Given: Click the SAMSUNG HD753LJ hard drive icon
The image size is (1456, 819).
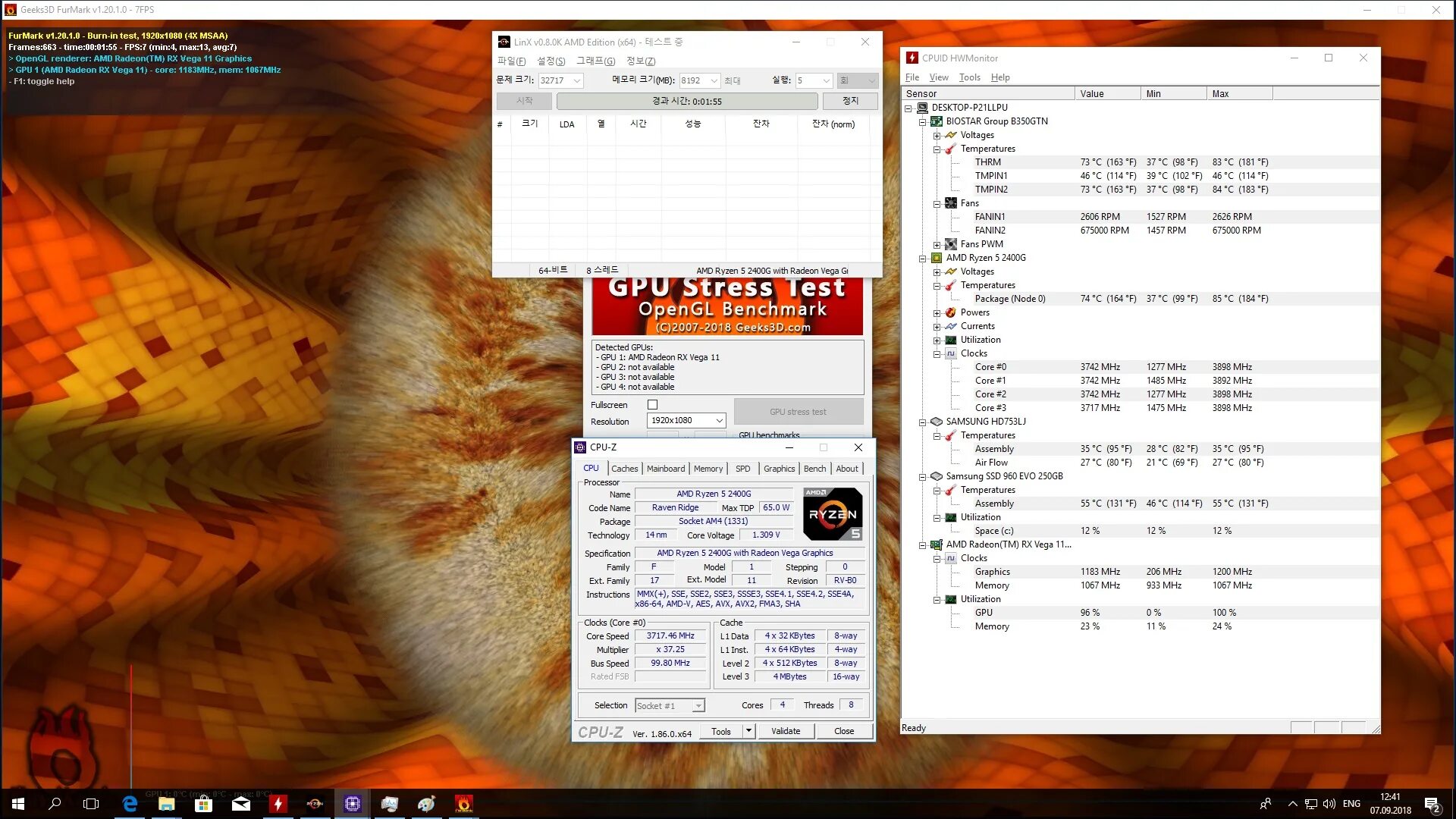Looking at the screenshot, I should click(x=937, y=422).
